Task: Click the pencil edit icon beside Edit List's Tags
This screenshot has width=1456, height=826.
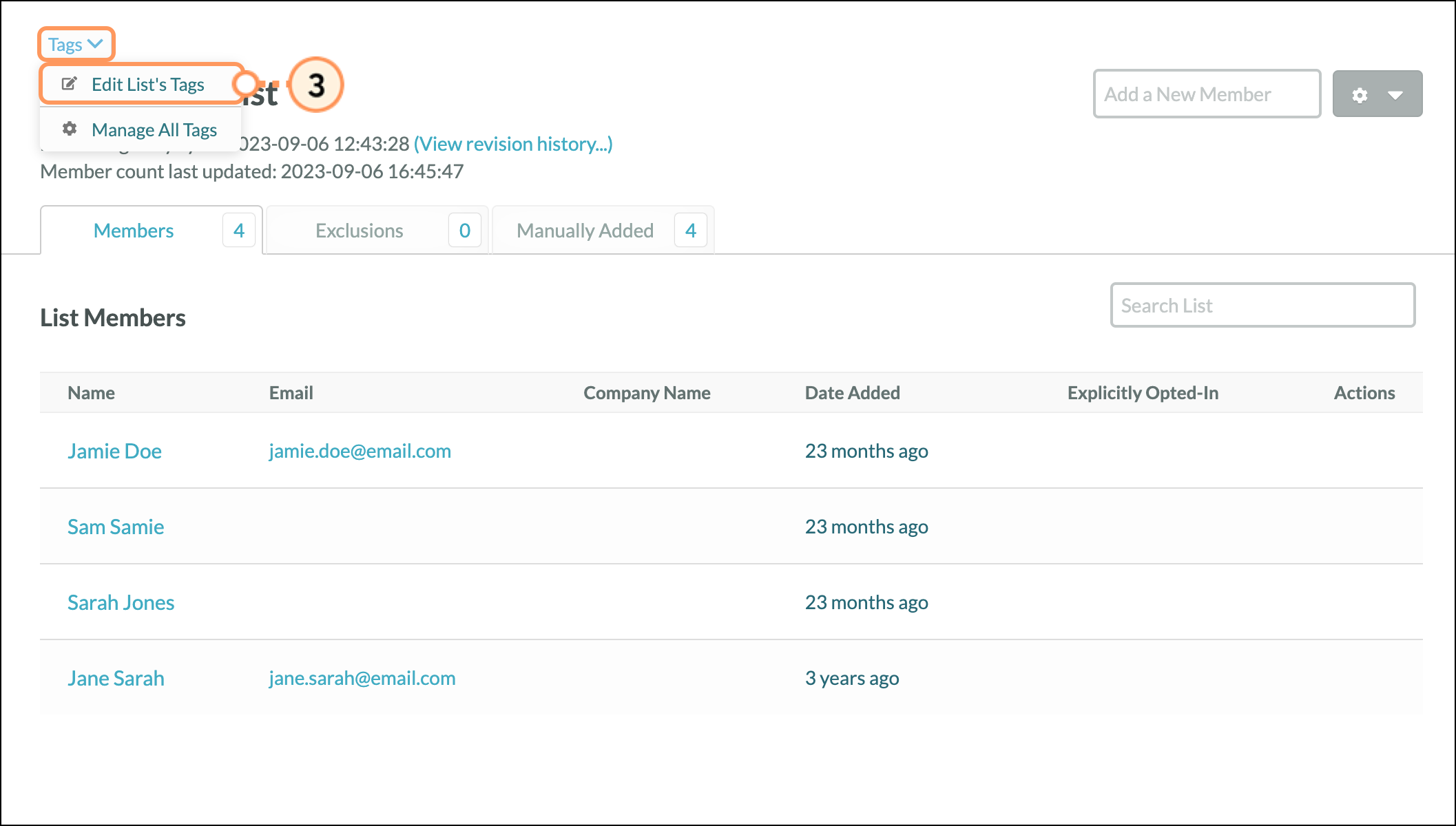Action: (x=70, y=84)
